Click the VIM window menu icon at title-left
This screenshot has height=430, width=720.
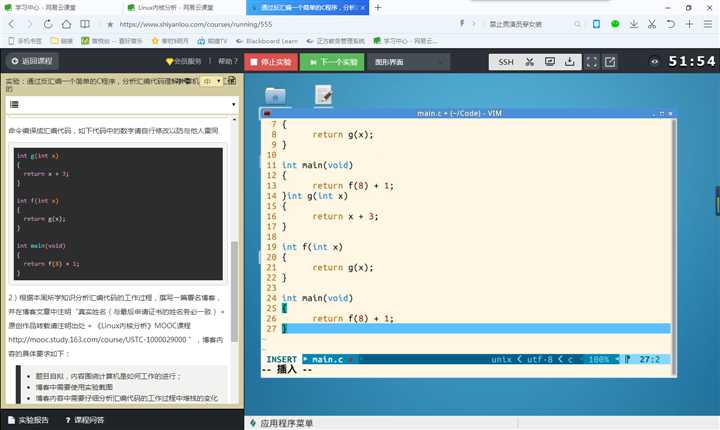click(x=267, y=113)
